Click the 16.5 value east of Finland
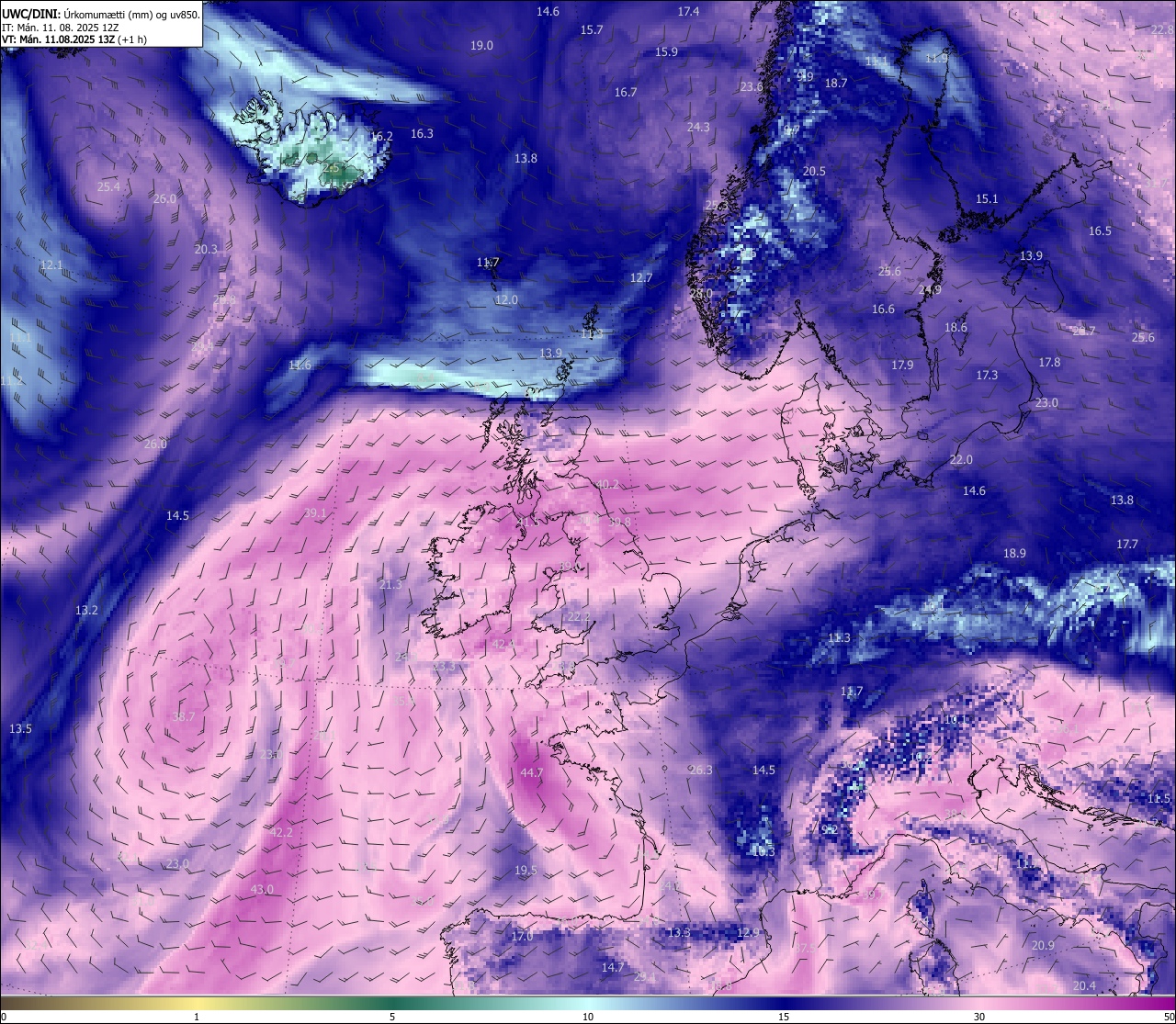 [x=1100, y=231]
